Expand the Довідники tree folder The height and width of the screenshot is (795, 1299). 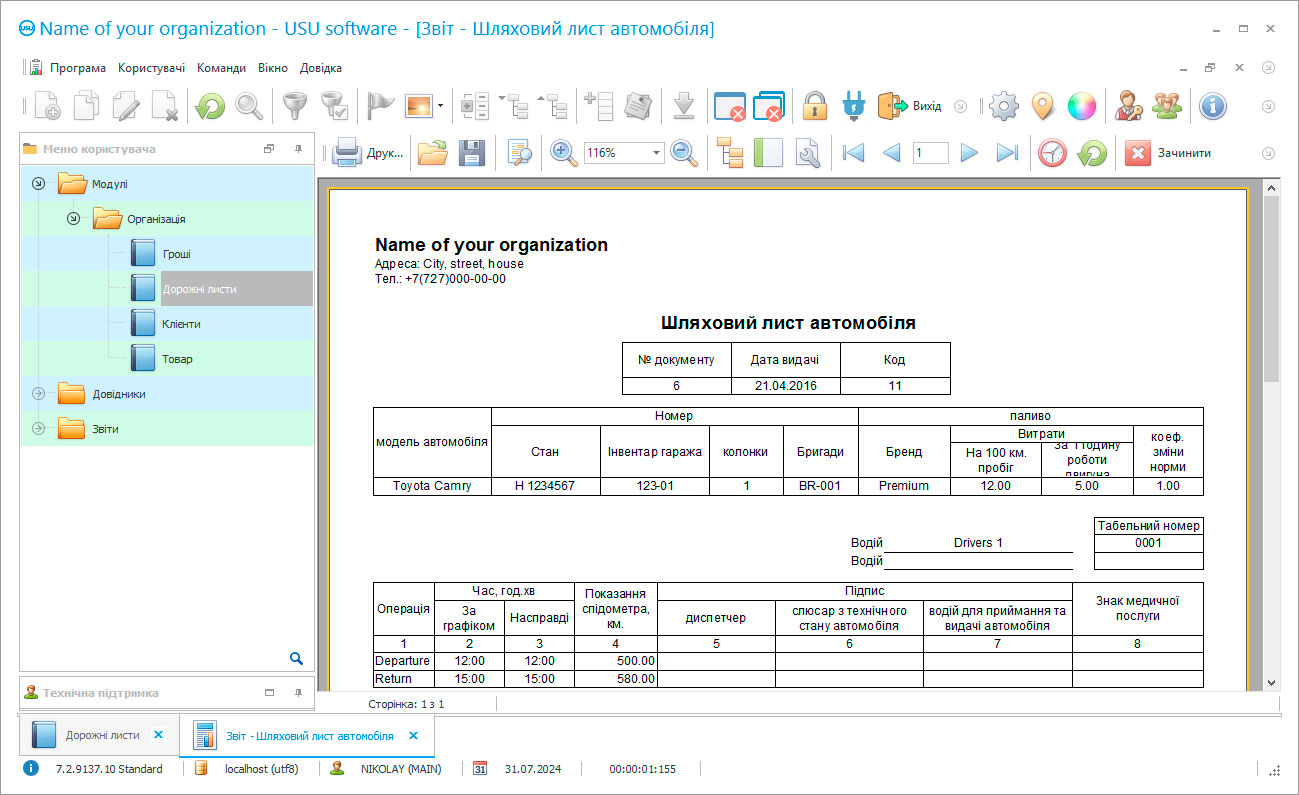[39, 394]
